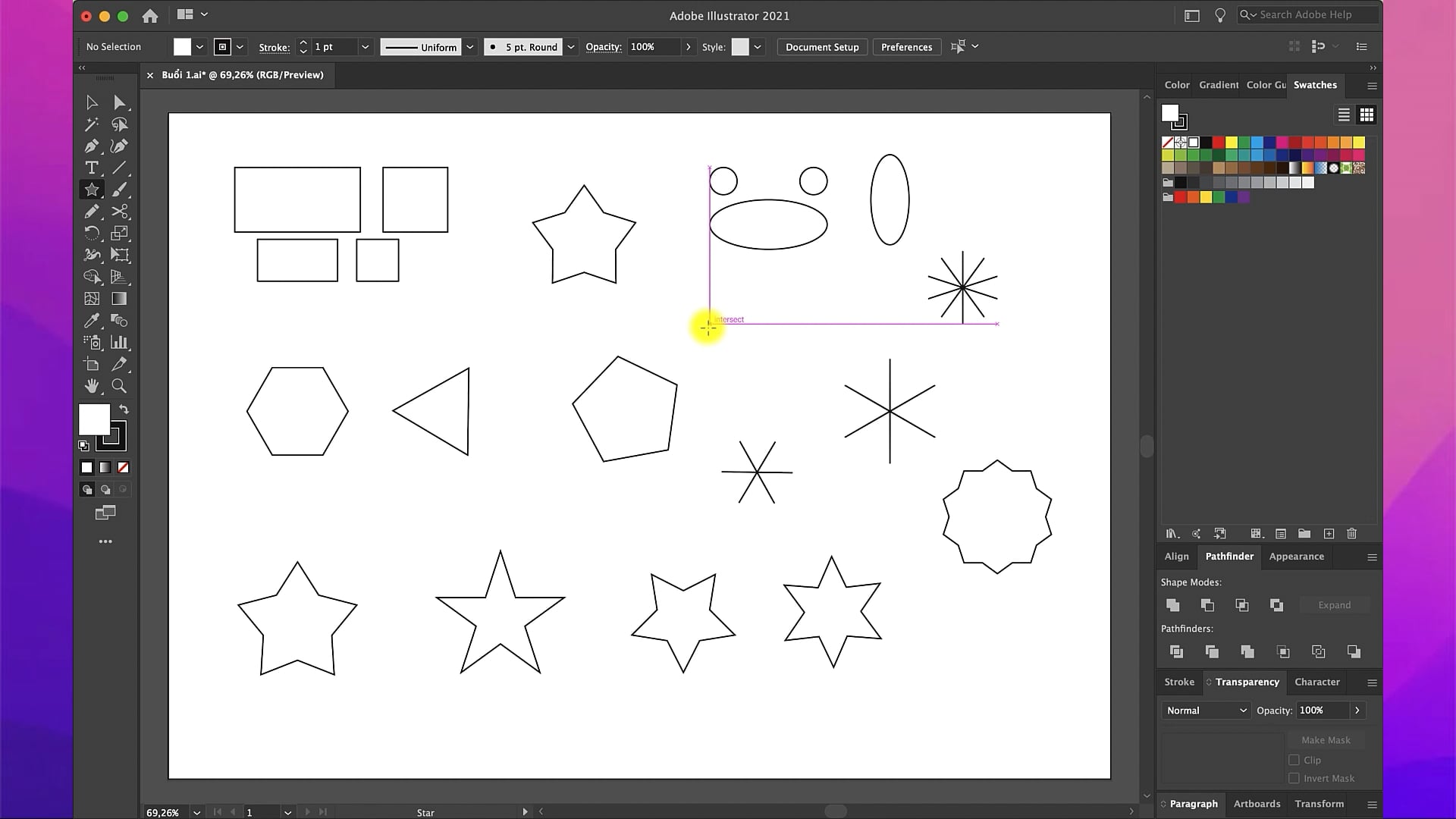Select the Rotate tool
Screen dimensions: 1456x819
[92, 234]
